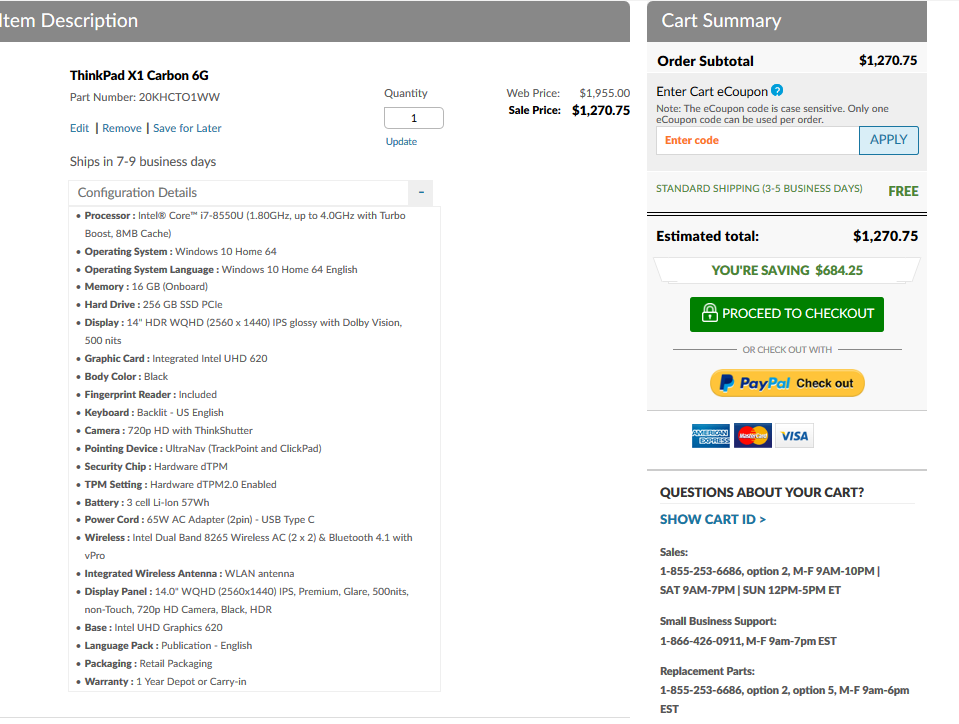Click the Security Chip line
The width and height of the screenshot is (959, 724).
point(156,467)
